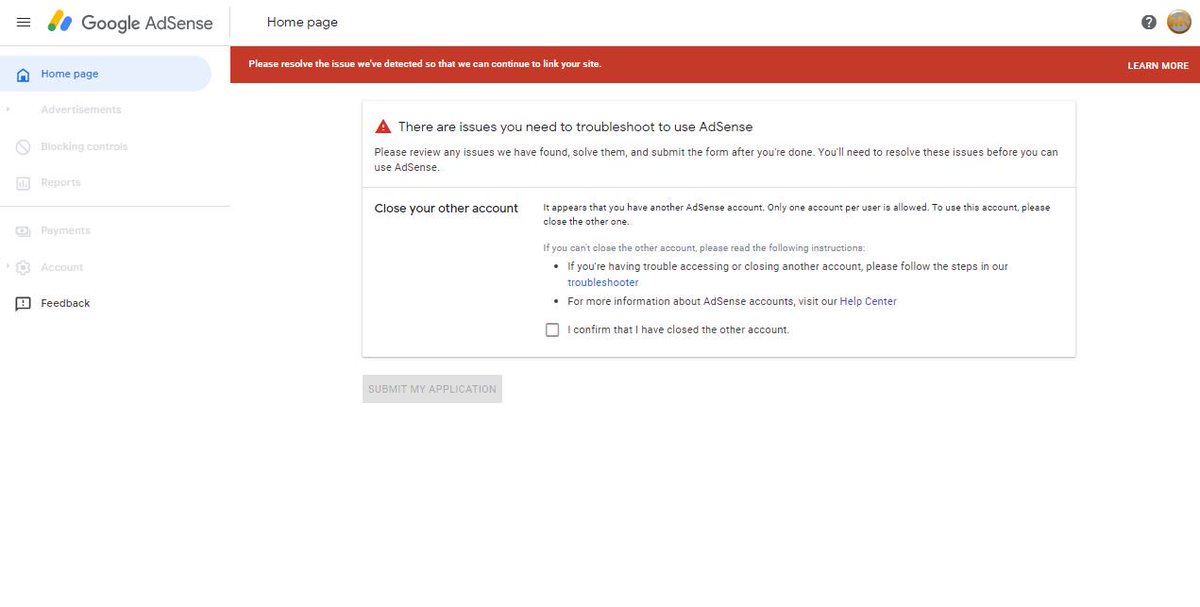Expand the Account sidebar arrow
This screenshot has width=1200, height=607.
[x=8, y=267]
